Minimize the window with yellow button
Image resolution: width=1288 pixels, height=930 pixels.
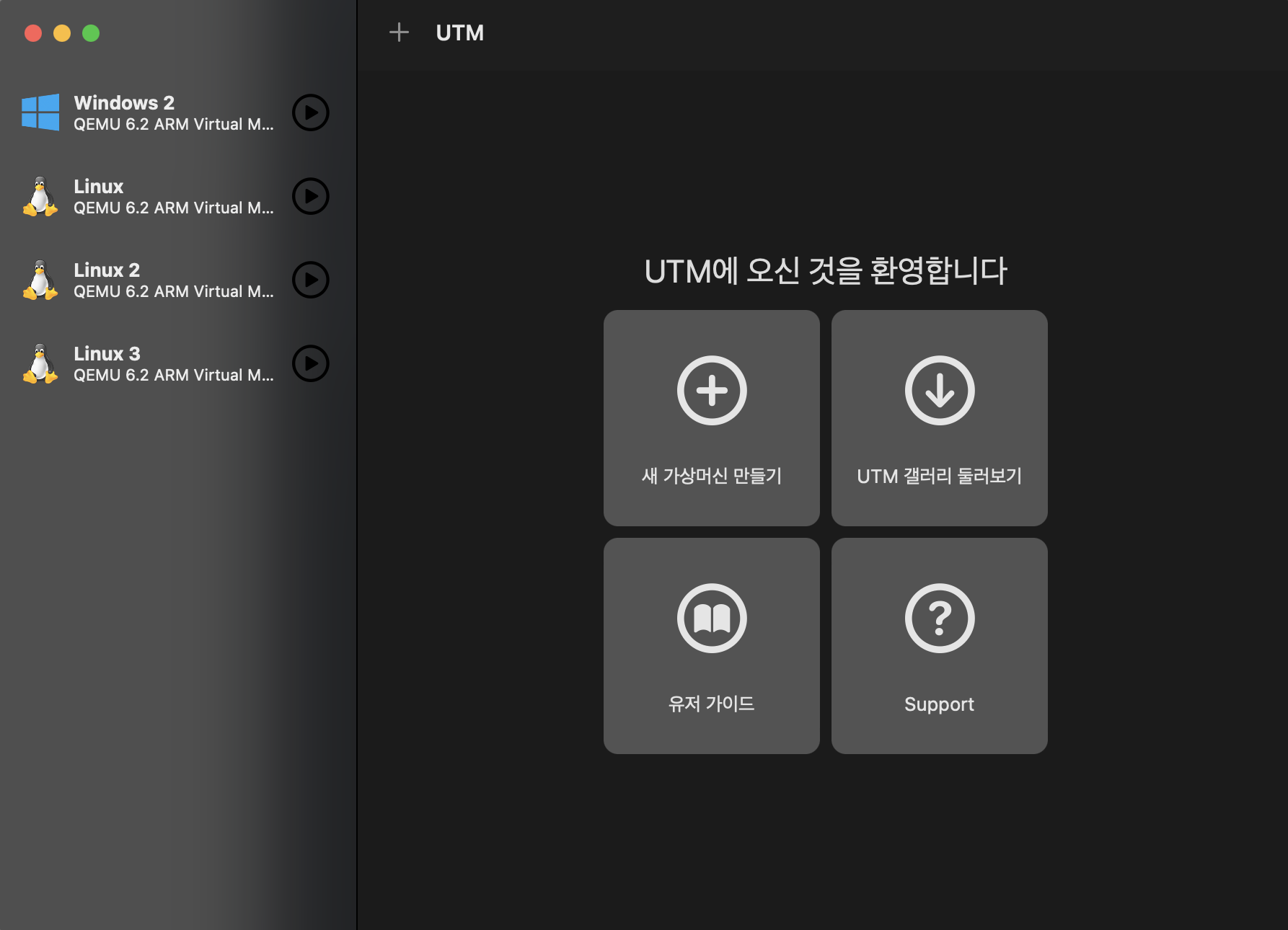click(x=62, y=33)
